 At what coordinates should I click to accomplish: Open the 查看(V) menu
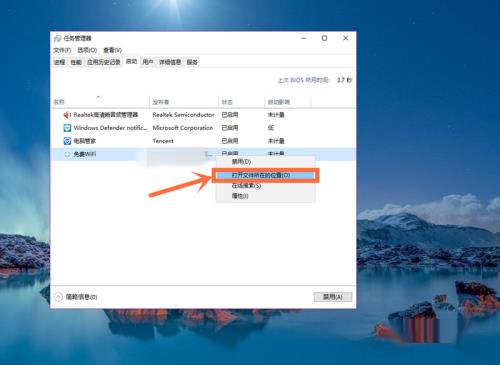point(112,50)
